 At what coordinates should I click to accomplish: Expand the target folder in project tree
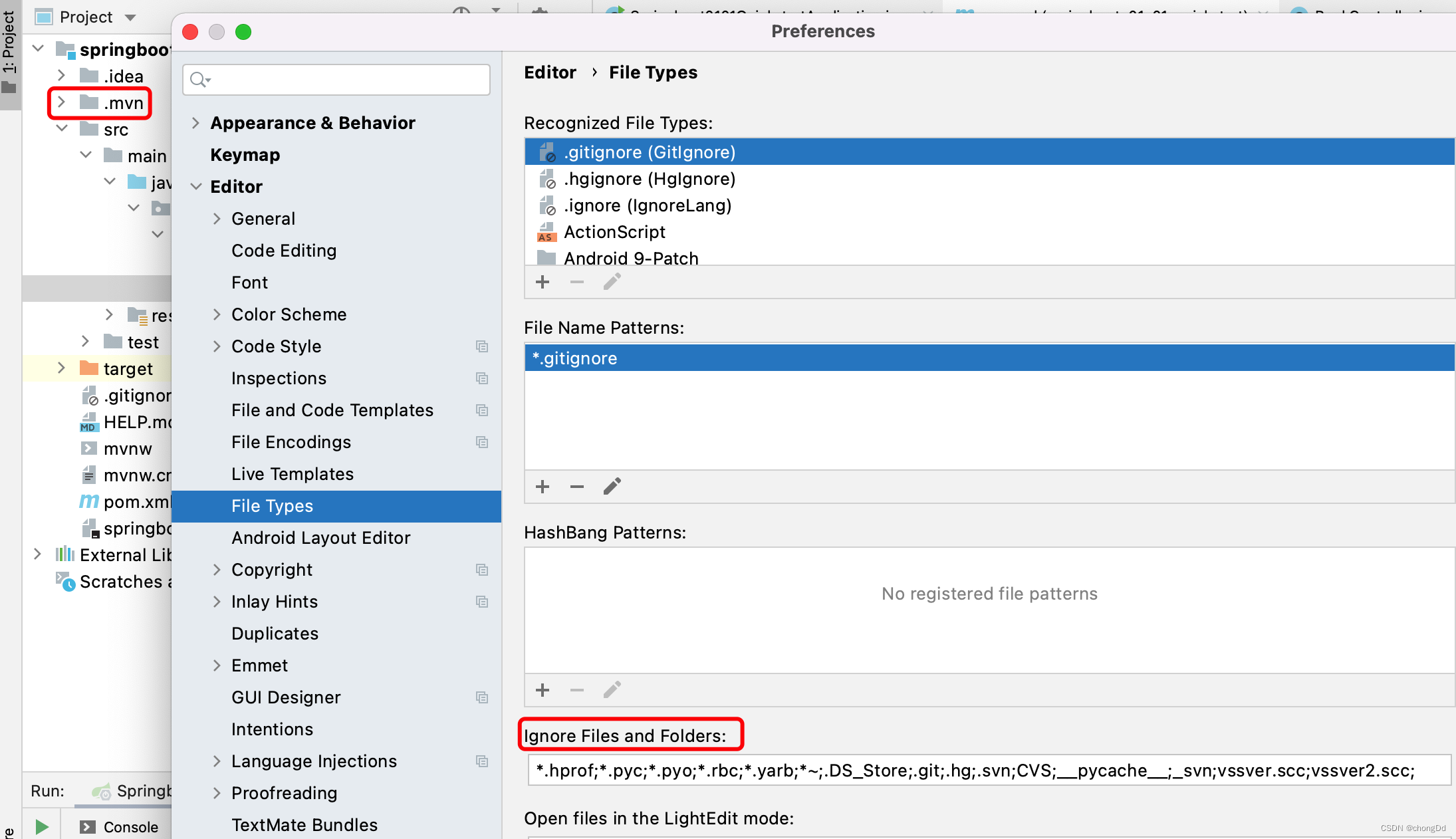(x=61, y=368)
